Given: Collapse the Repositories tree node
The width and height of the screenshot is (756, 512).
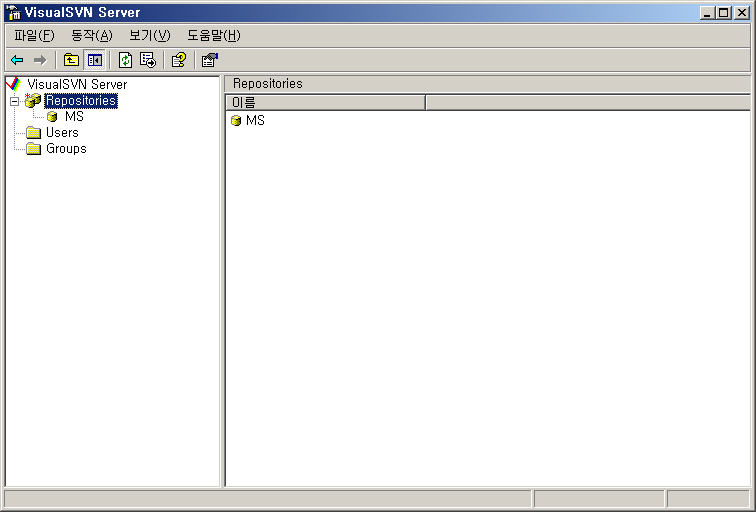Looking at the screenshot, I should pyautogui.click(x=14, y=101).
